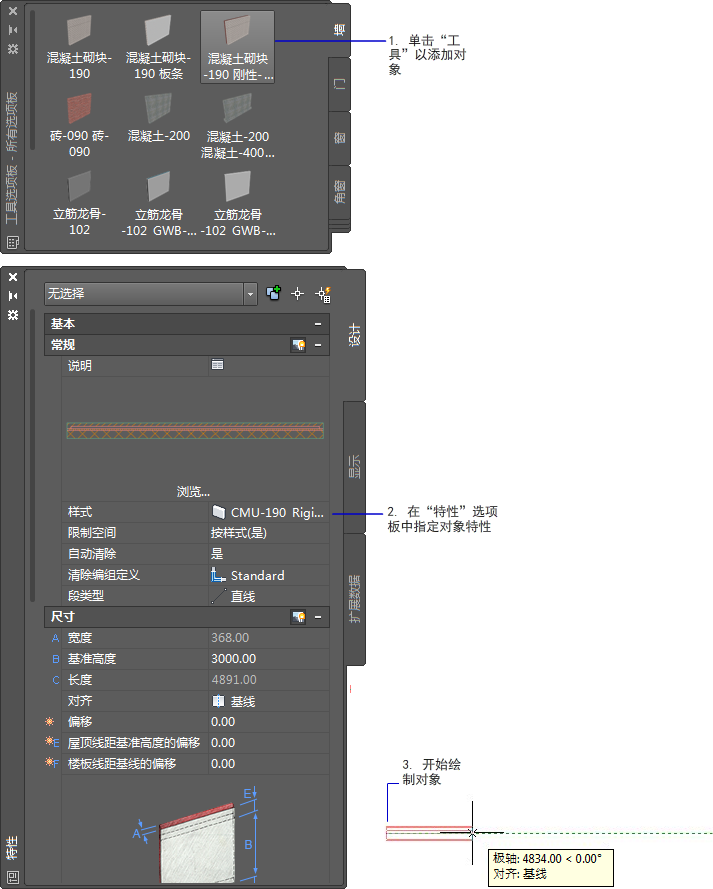This screenshot has width=713, height=889.
Task: Click the wall segment being drawn
Action: (x=428, y=833)
